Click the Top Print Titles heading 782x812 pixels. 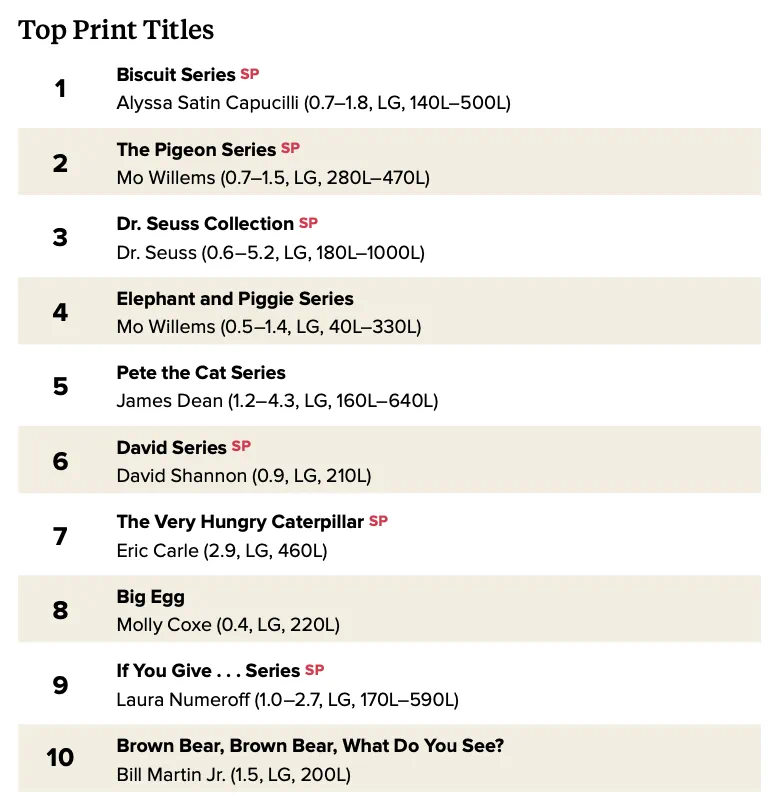click(116, 30)
